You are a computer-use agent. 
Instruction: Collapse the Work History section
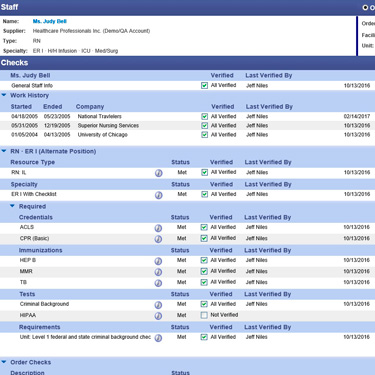pyautogui.click(x=4, y=95)
